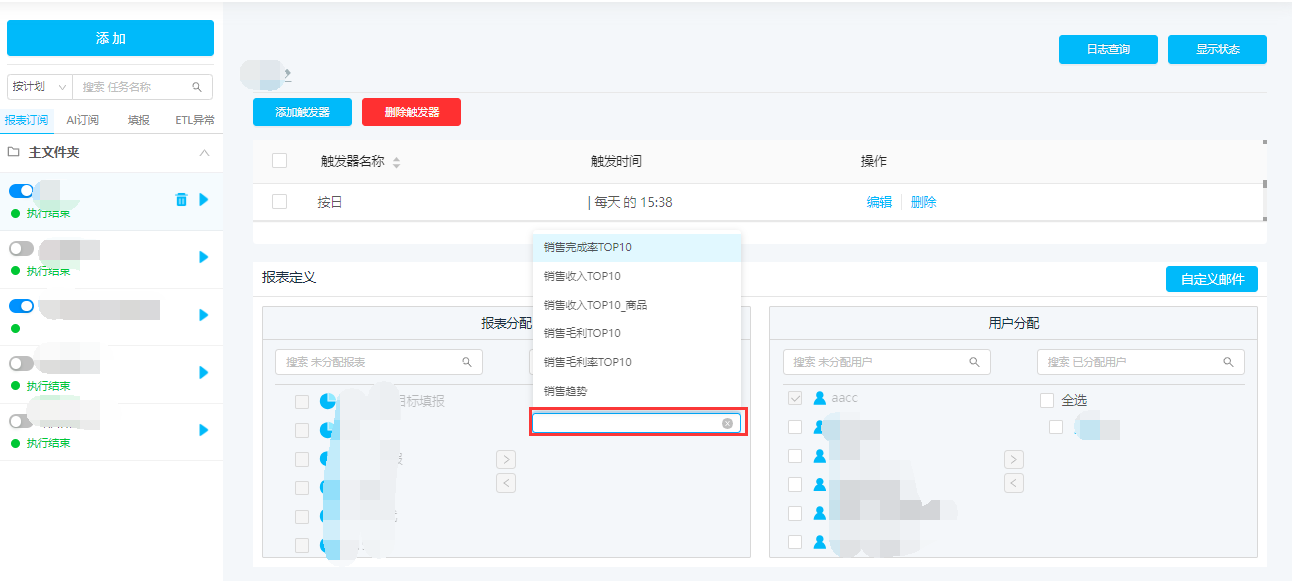Click magnifier in 搜索 已分配用户 box
This screenshot has width=1292, height=581.
coord(1229,362)
